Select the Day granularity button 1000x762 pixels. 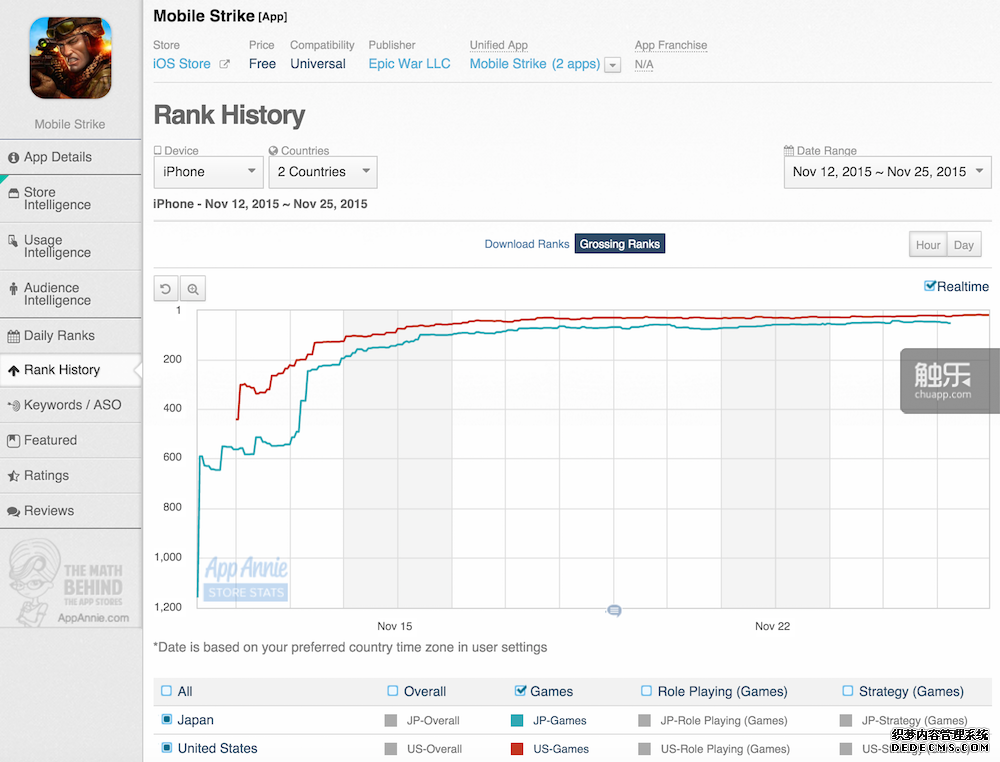pyautogui.click(x=964, y=245)
